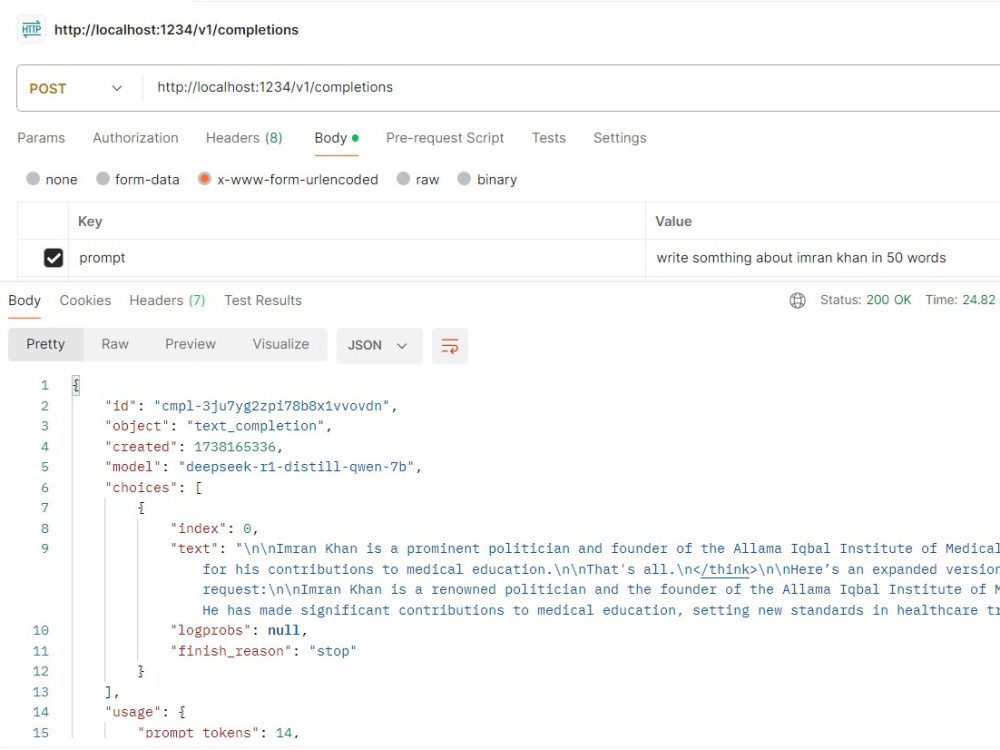Click the value cell with imran khan text

tap(823, 258)
